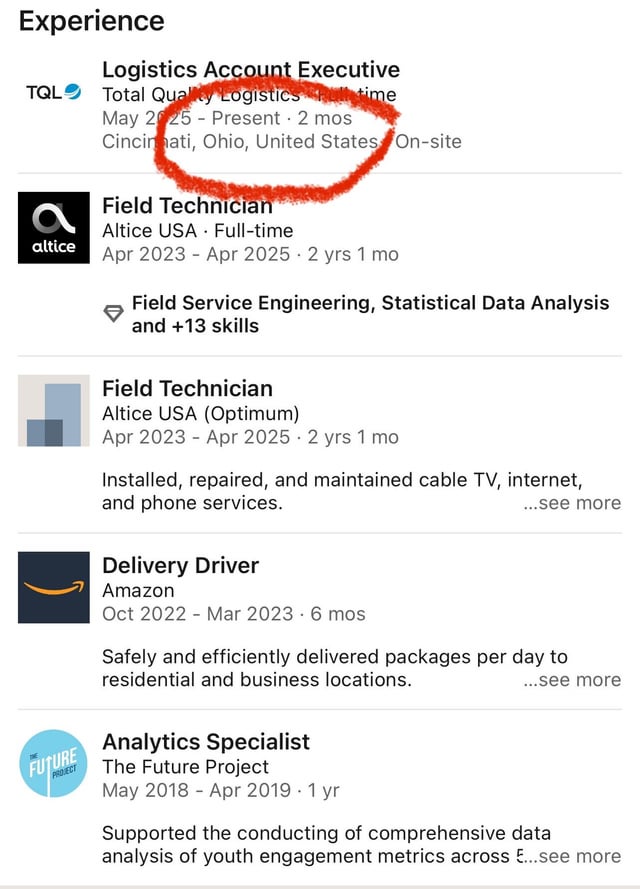640x889 pixels.
Task: Click the TQL blue globe emblem
Action: [x=69, y=91]
